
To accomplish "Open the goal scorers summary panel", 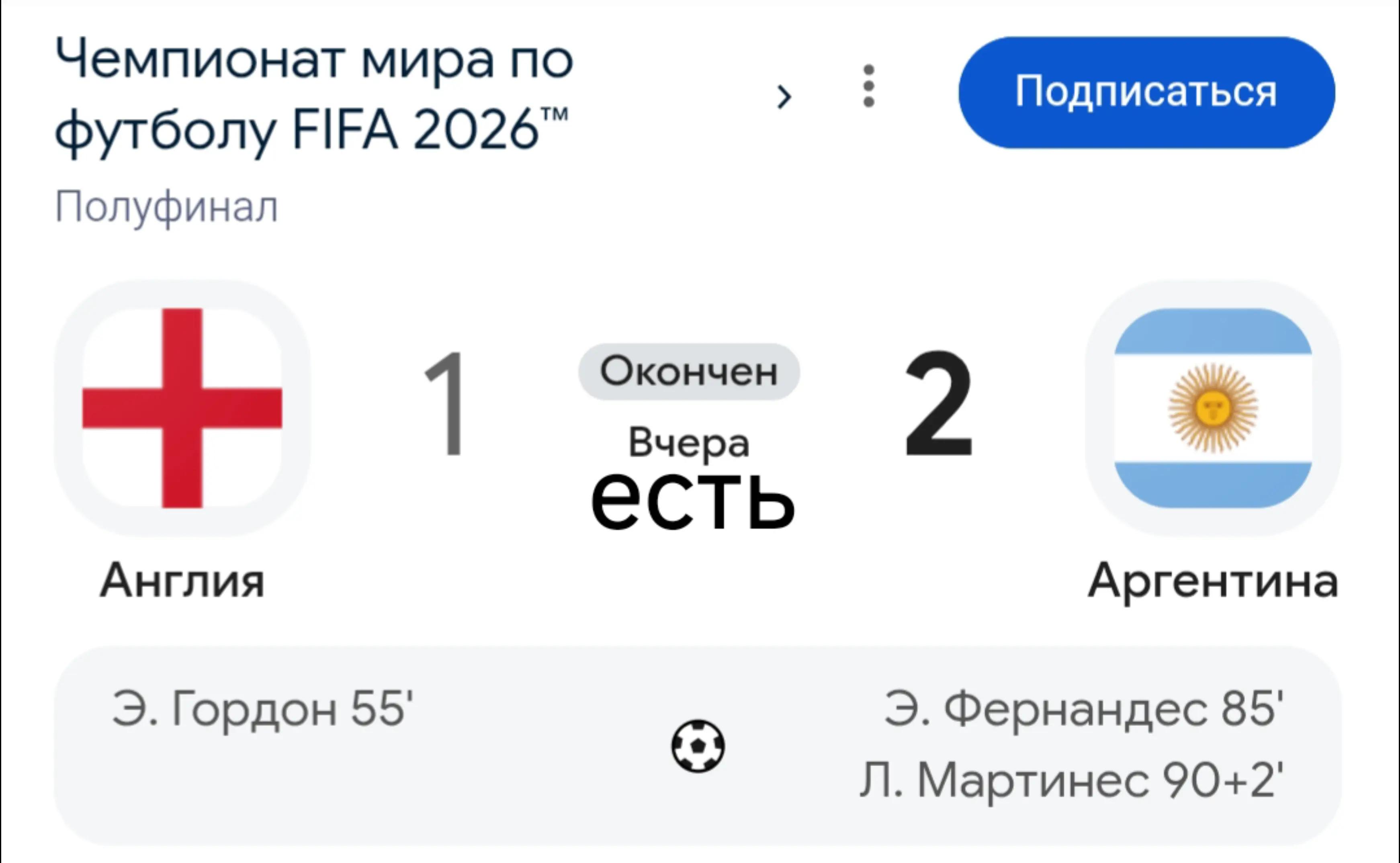I will (698, 746).
